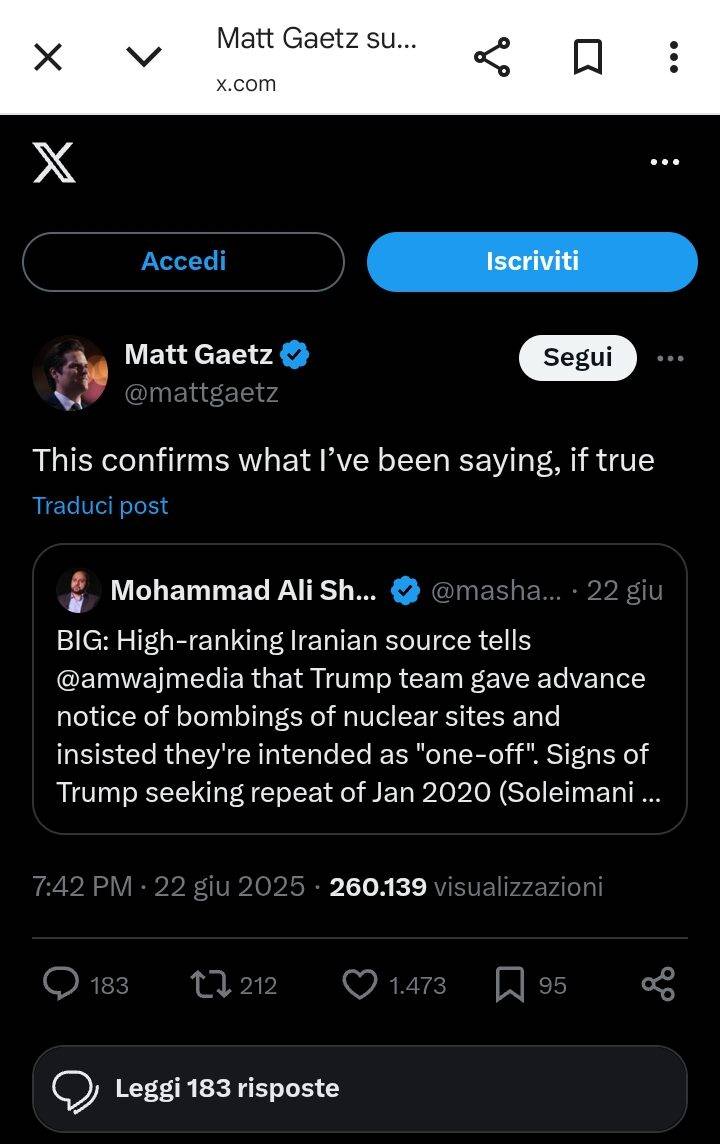The width and height of the screenshot is (720, 1144).
Task: Share the post via share icon
Action: click(x=658, y=985)
